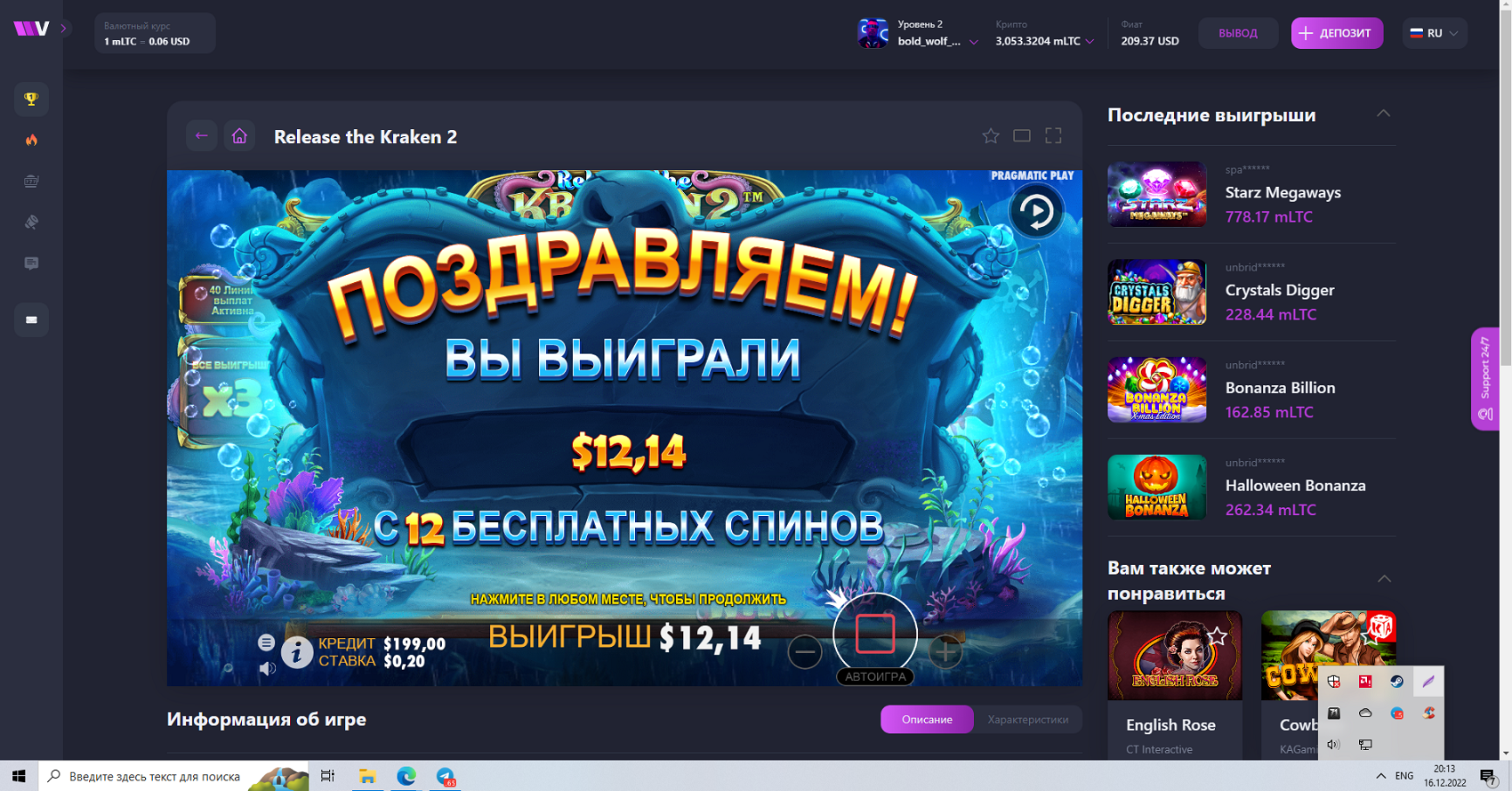Click the user avatar in the header
The image size is (1512, 791).
pos(873,33)
